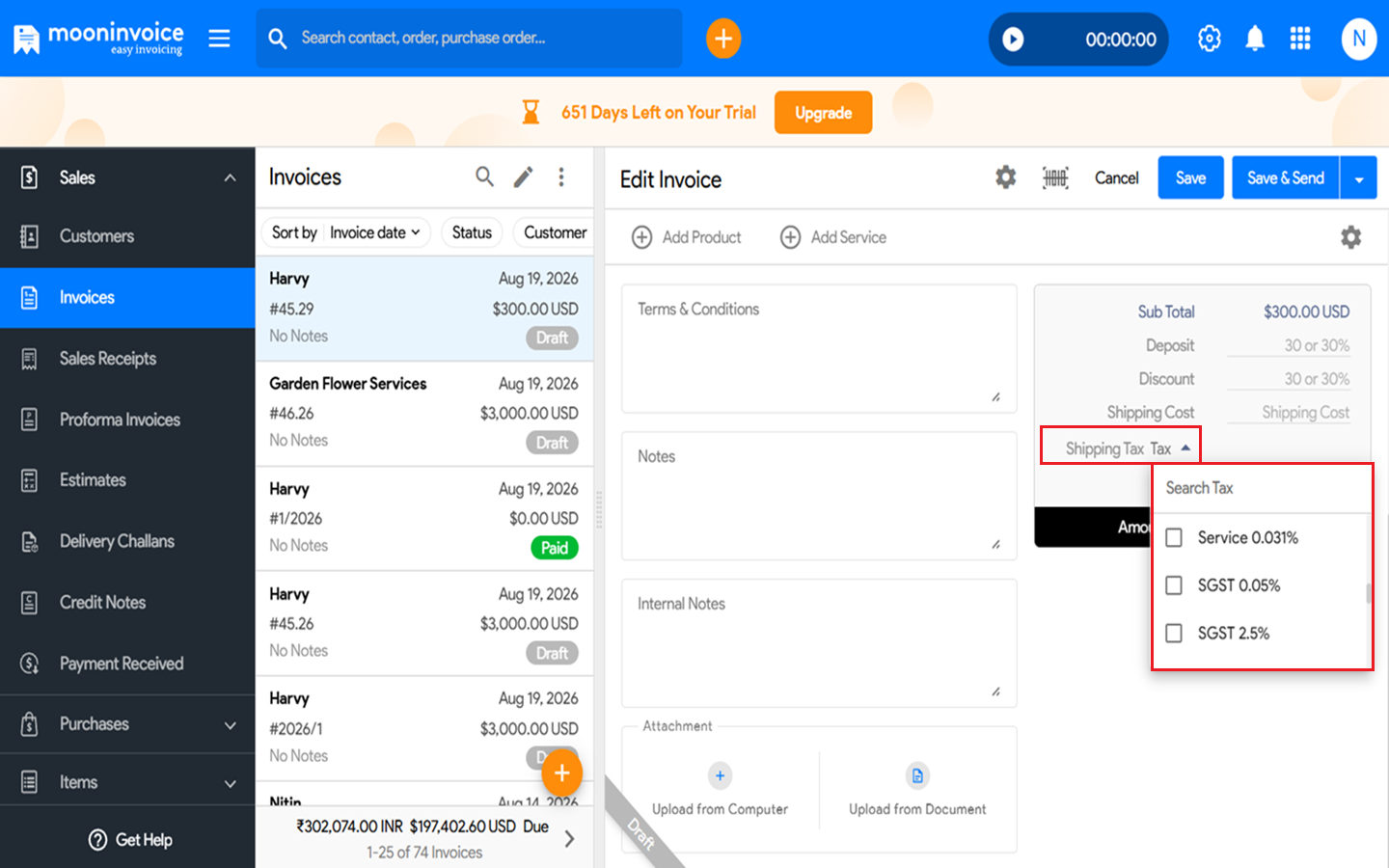1389x868 pixels.
Task: Select Harvy invoice #45.29
Action: click(424, 309)
